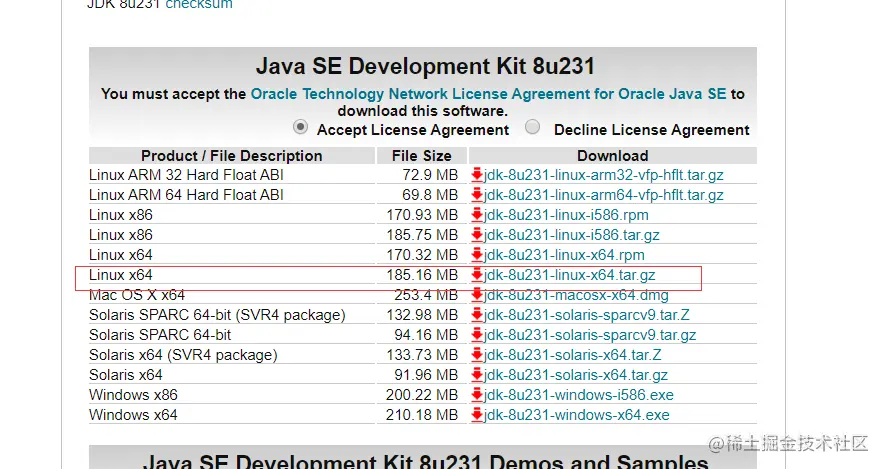Click download arrow icon for windows-x64.exe

477,415
